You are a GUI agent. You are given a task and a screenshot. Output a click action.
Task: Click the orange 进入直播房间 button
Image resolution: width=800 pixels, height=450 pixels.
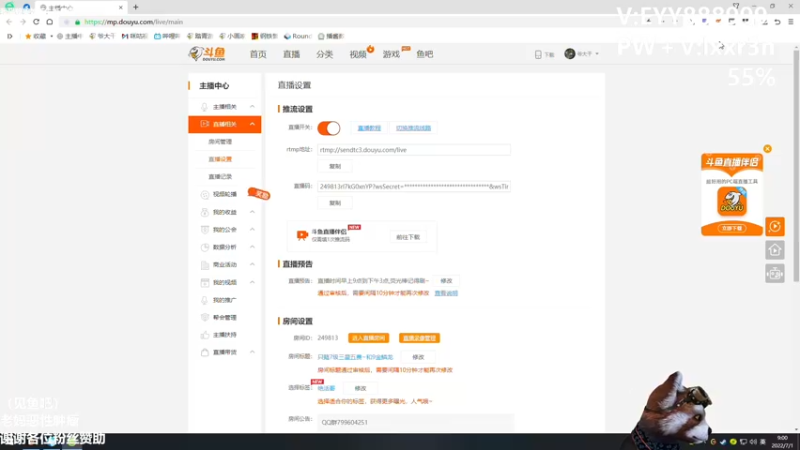[x=368, y=338]
